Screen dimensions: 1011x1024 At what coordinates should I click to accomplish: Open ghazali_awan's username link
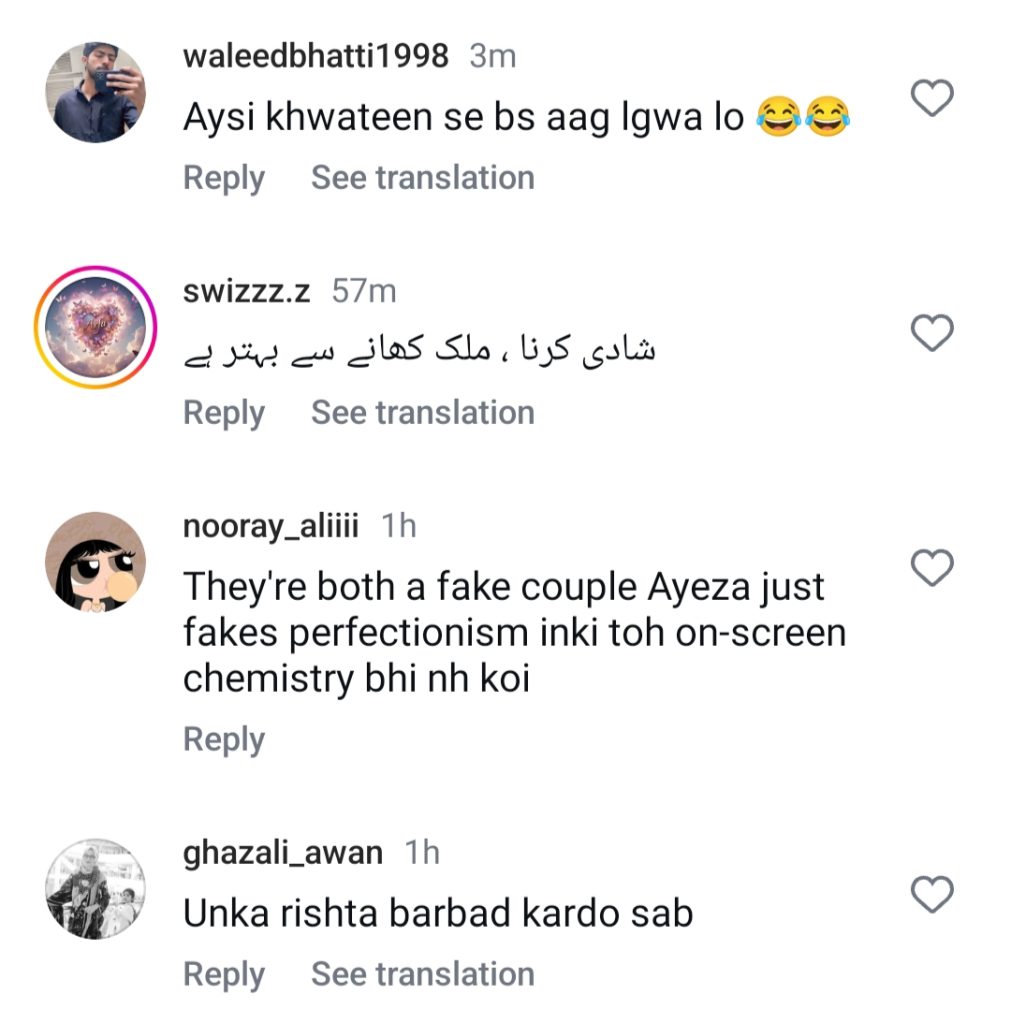click(x=283, y=853)
